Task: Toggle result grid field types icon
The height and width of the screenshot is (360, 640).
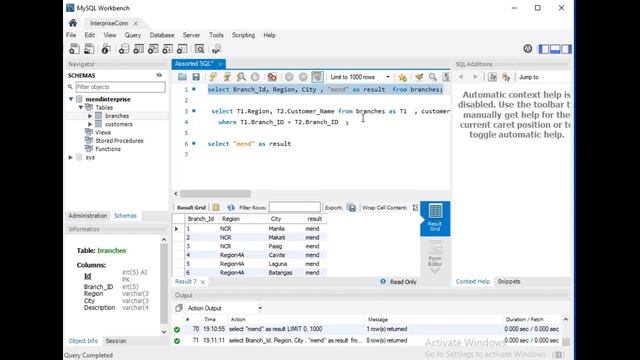Action: 216,207
